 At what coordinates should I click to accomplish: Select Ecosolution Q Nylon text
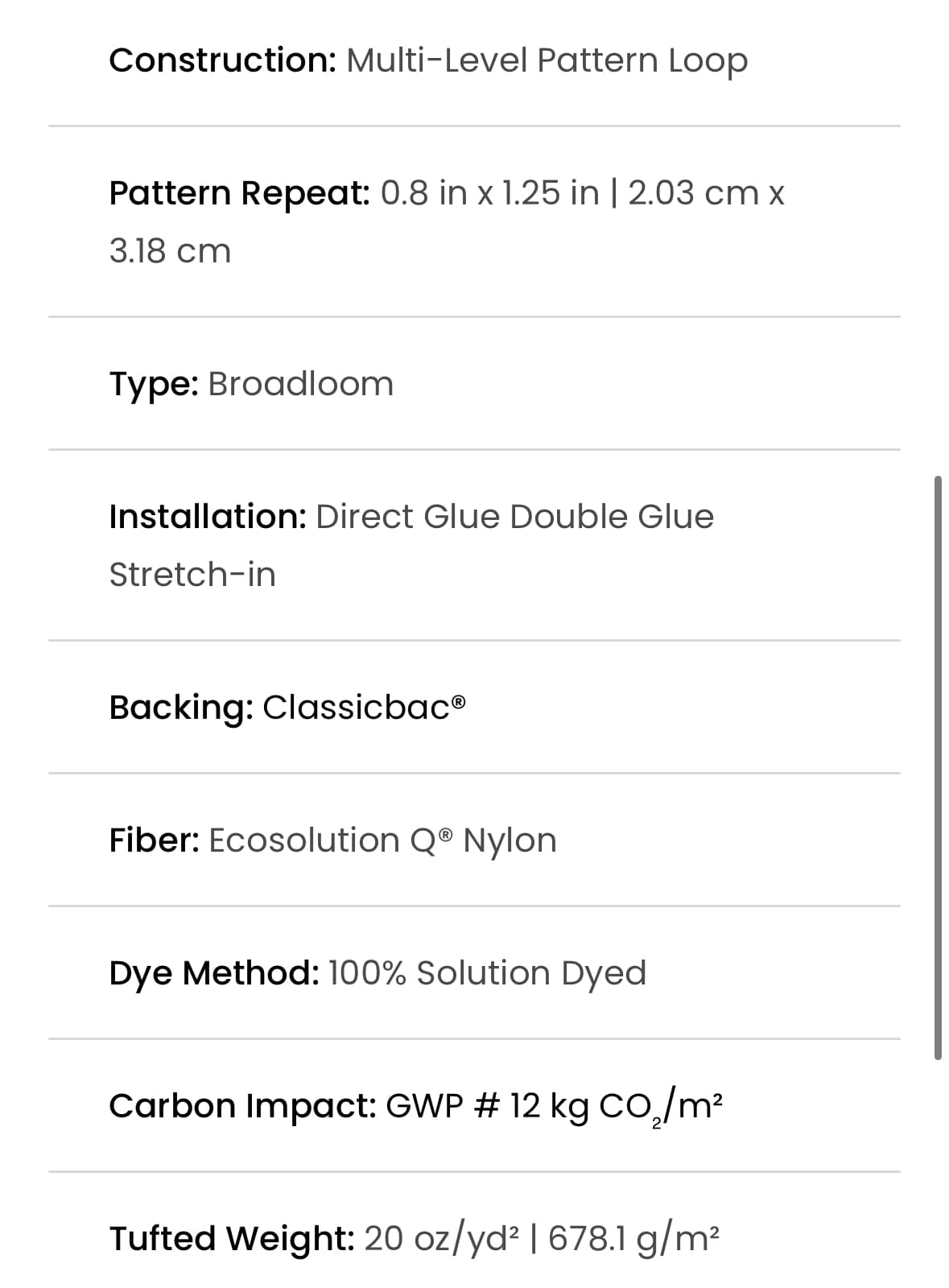click(x=382, y=840)
